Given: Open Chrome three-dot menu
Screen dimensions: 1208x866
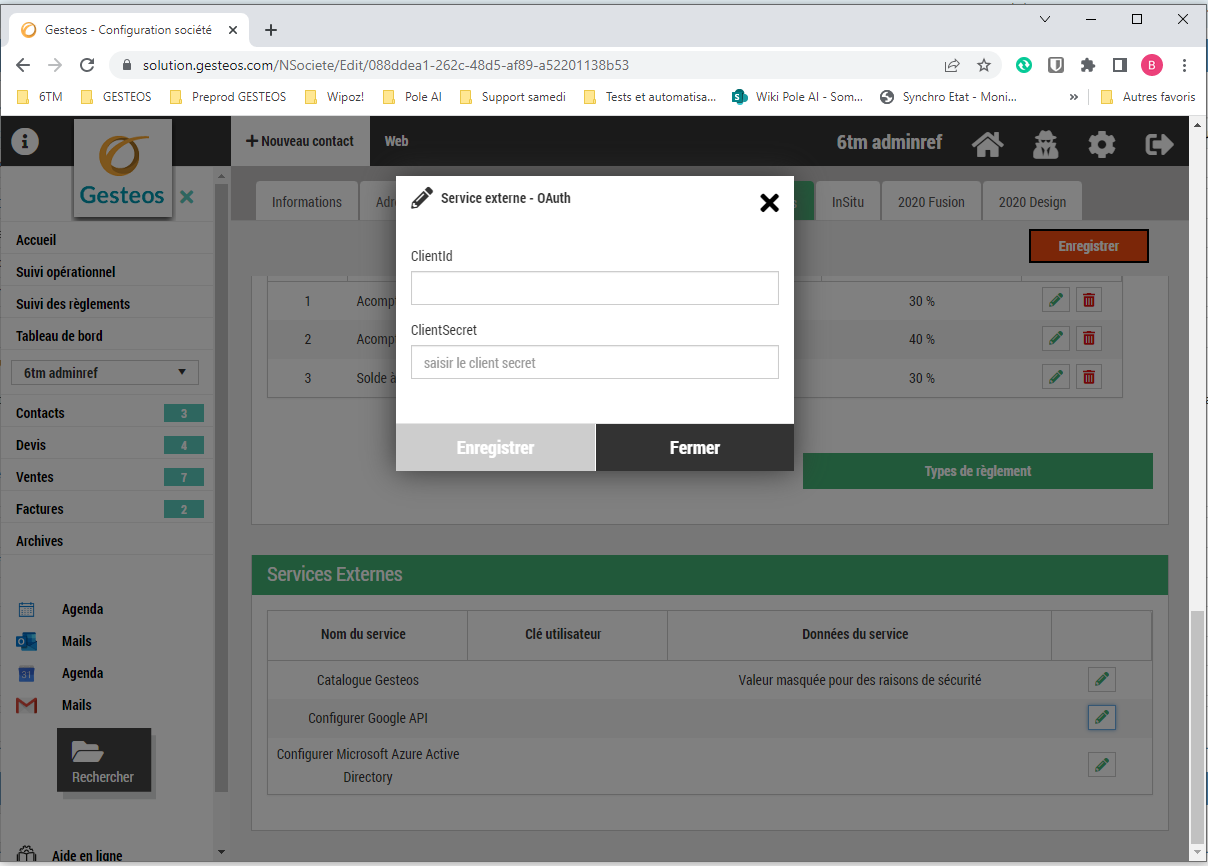Looking at the screenshot, I should coord(1184,65).
